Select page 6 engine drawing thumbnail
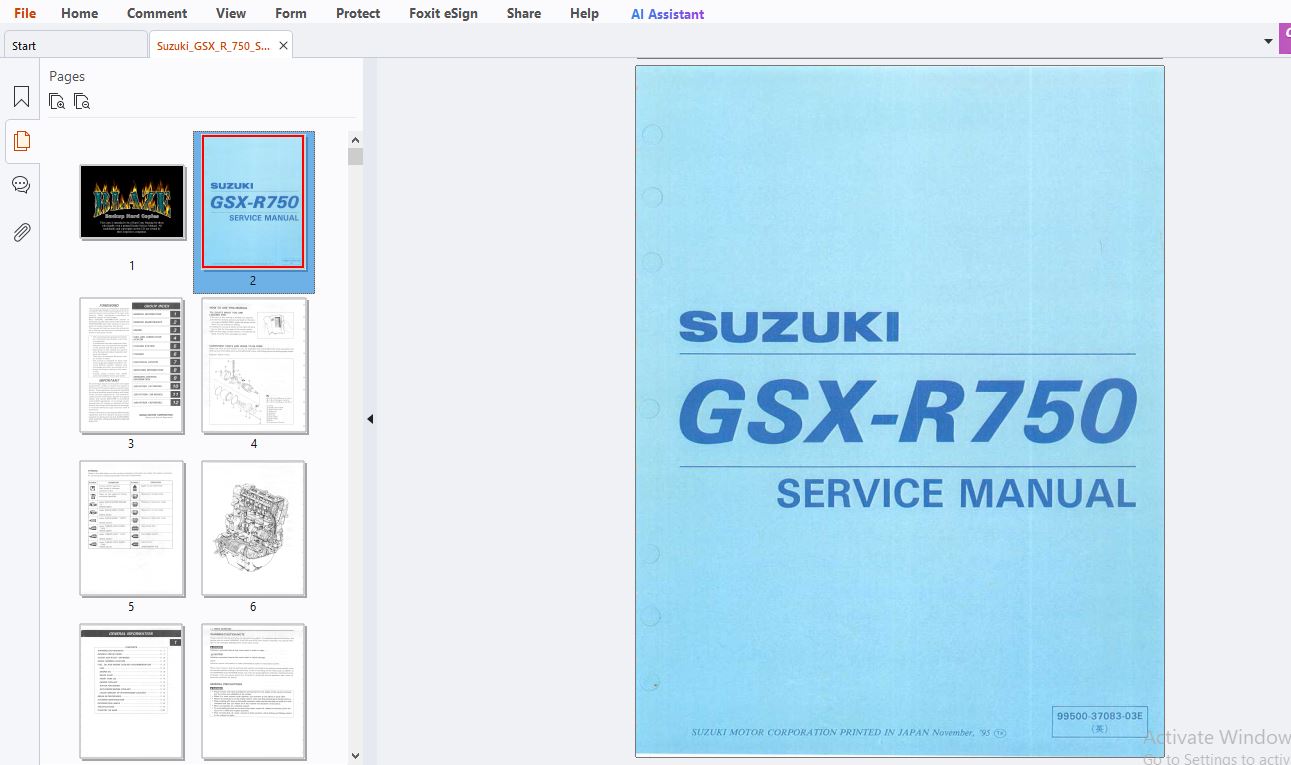Screen dimensions: 1291x765 tap(253, 528)
